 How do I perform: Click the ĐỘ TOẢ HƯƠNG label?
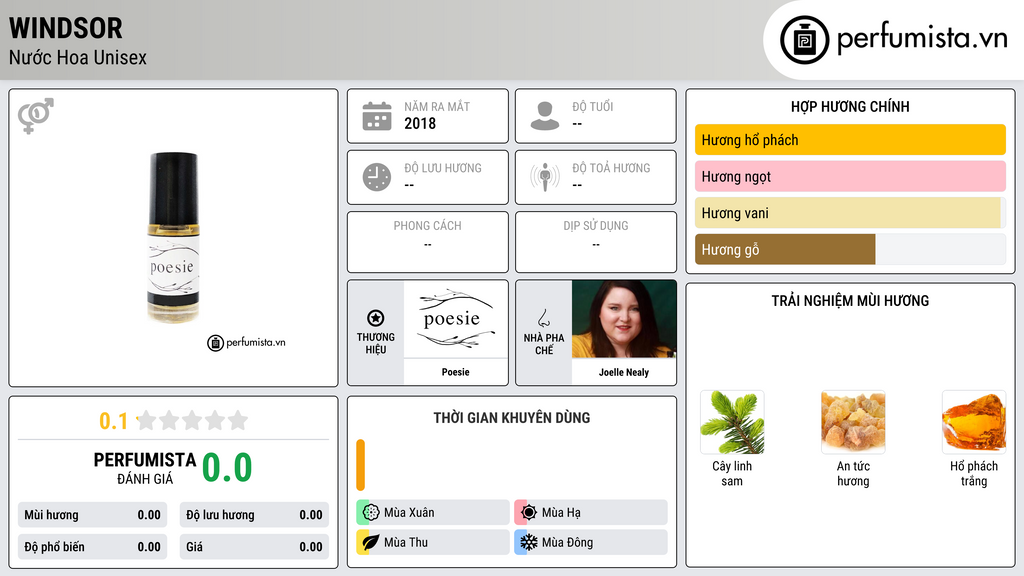coord(611,168)
